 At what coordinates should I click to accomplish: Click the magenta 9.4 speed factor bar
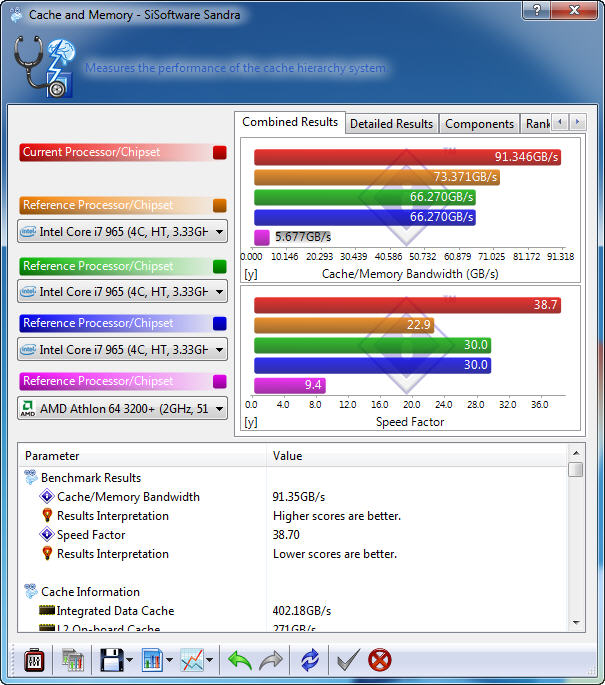[x=290, y=385]
